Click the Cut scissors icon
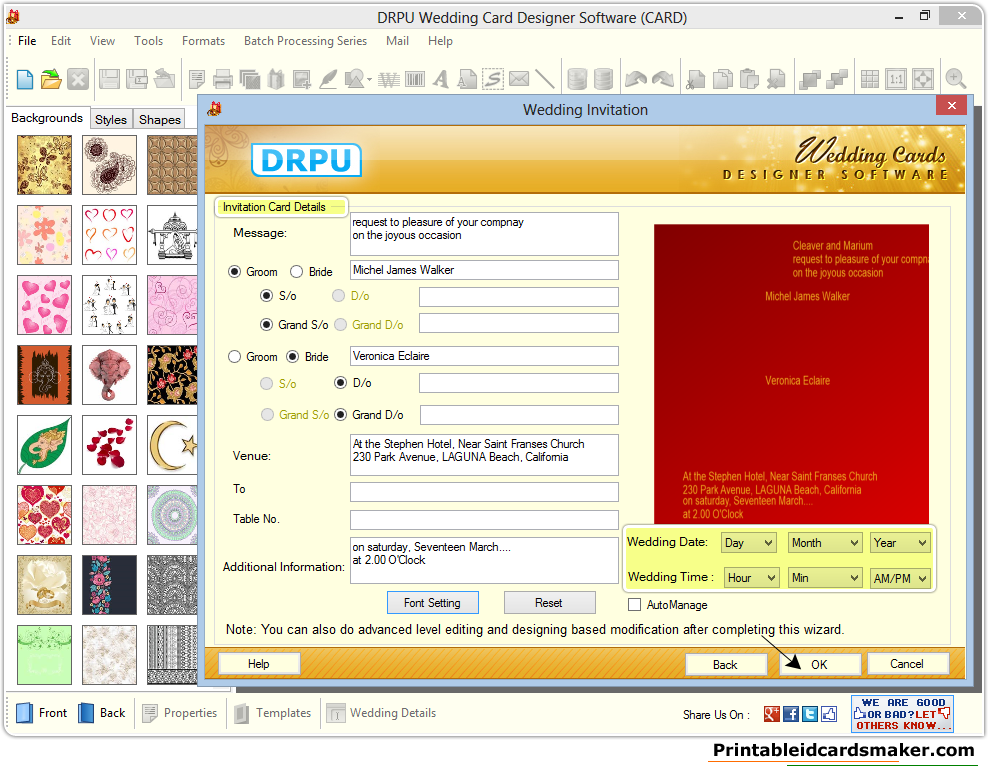This screenshot has width=988, height=766. tap(696, 79)
